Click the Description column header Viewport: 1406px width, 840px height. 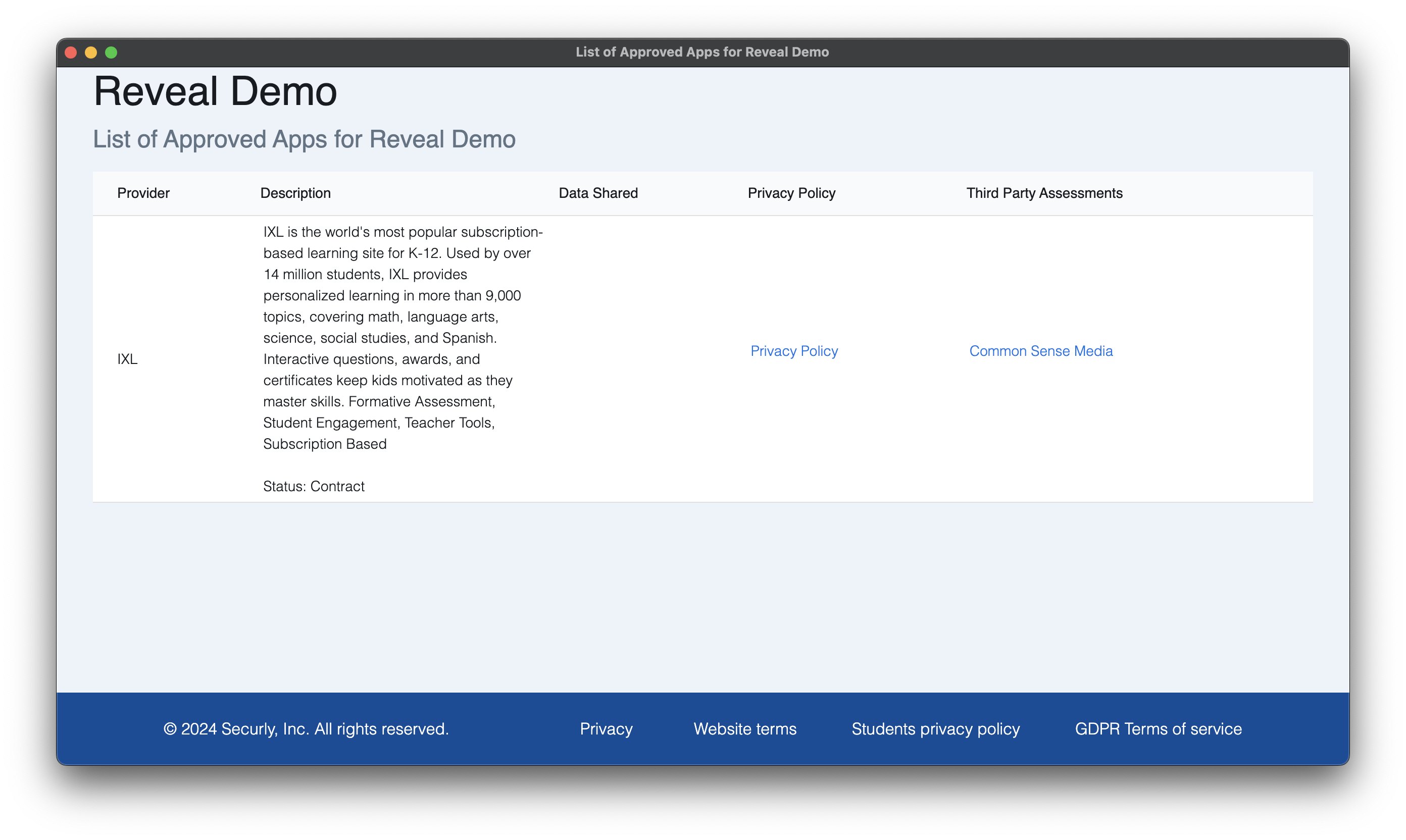pos(295,193)
